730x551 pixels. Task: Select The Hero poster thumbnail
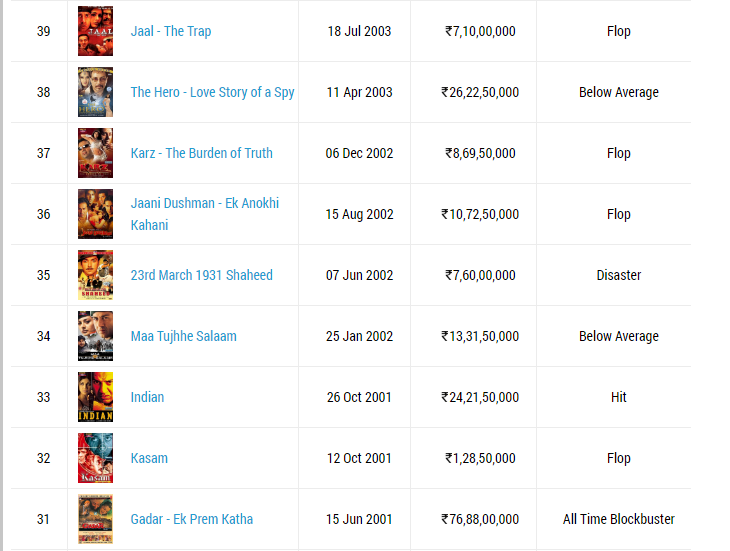[95, 92]
